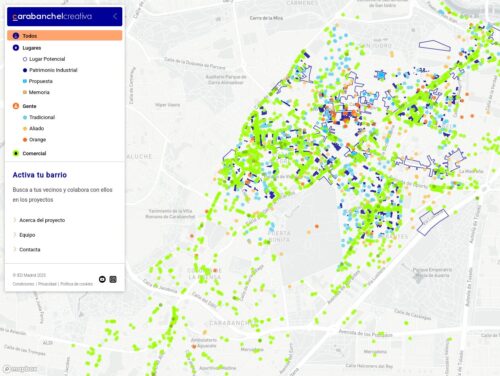Open the Privacidad footer link
Viewport: 500px width, 376px height.
pos(47,284)
